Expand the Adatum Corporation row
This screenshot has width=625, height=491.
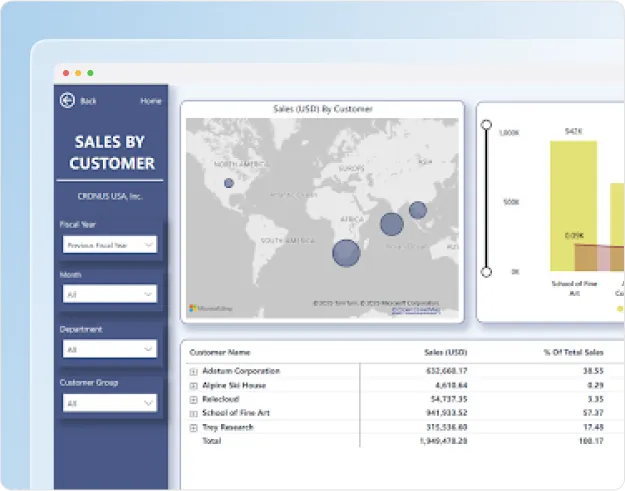click(x=193, y=371)
